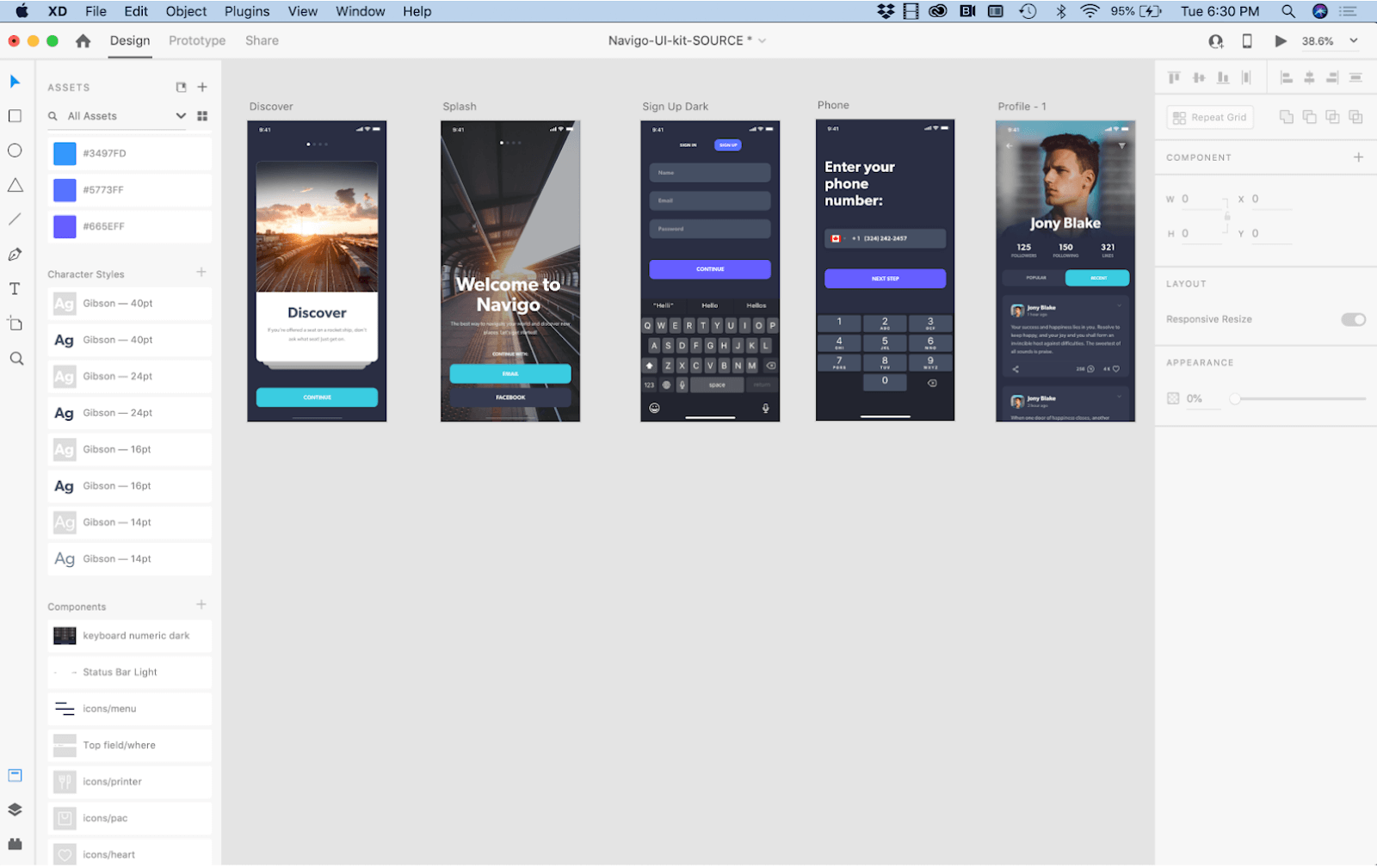Align left edges icon
1377x868 pixels.
(x=1287, y=77)
